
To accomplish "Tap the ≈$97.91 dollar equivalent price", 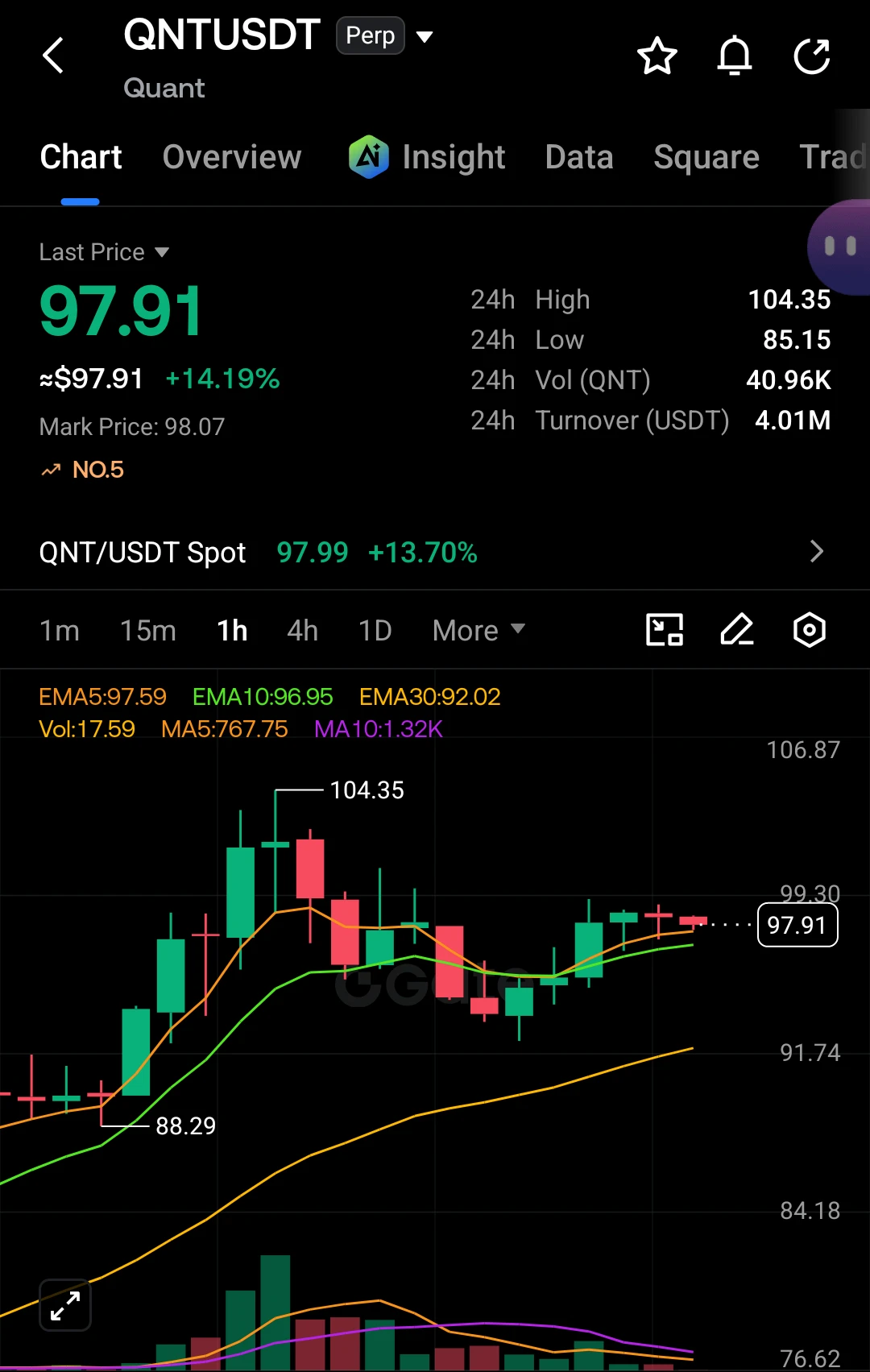I will pos(91,379).
